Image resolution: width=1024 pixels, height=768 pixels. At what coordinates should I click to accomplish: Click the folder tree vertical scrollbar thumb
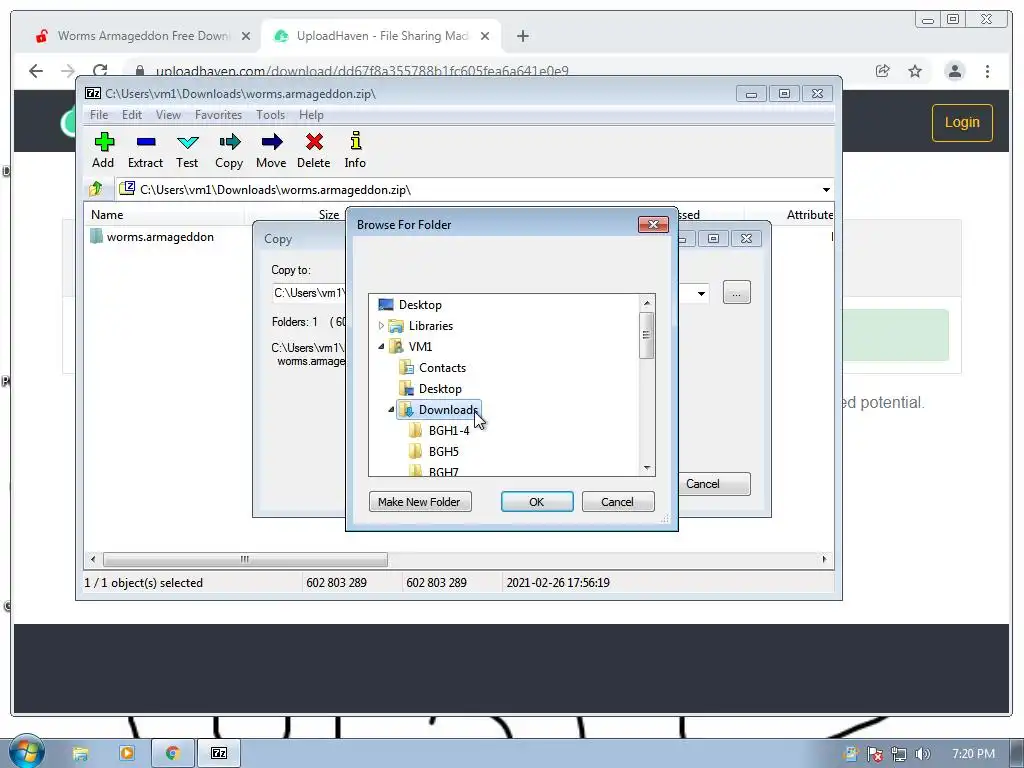pyautogui.click(x=647, y=335)
